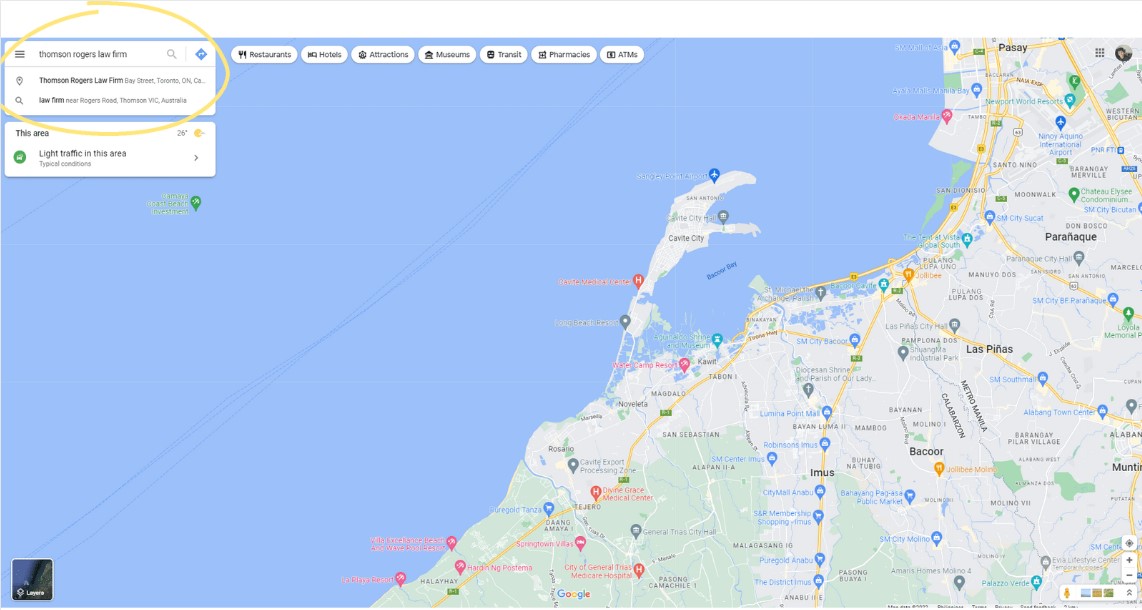The image size is (1142, 610).
Task: Open the main hamburger menu
Action: click(19, 54)
